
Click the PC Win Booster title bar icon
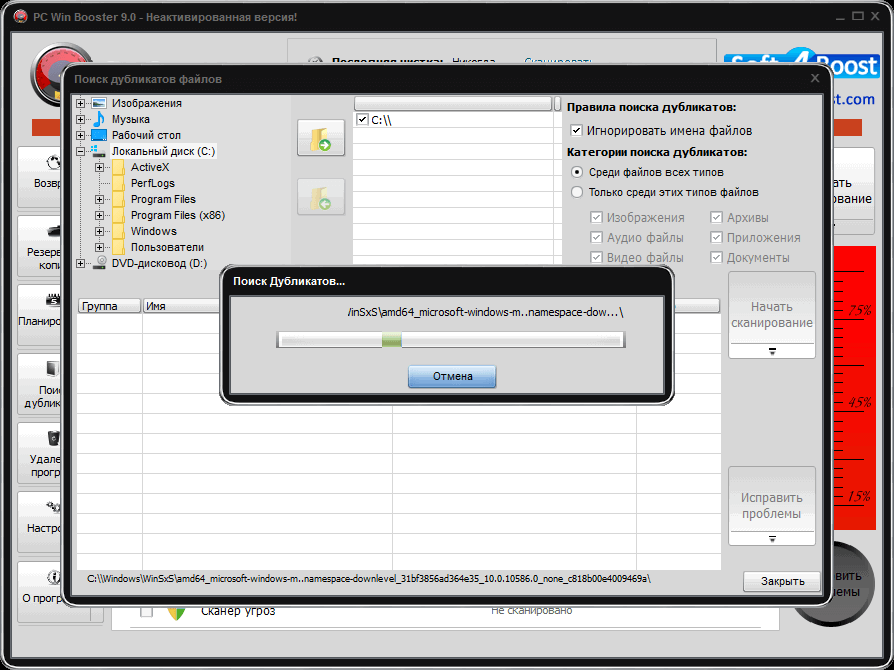click(21, 17)
